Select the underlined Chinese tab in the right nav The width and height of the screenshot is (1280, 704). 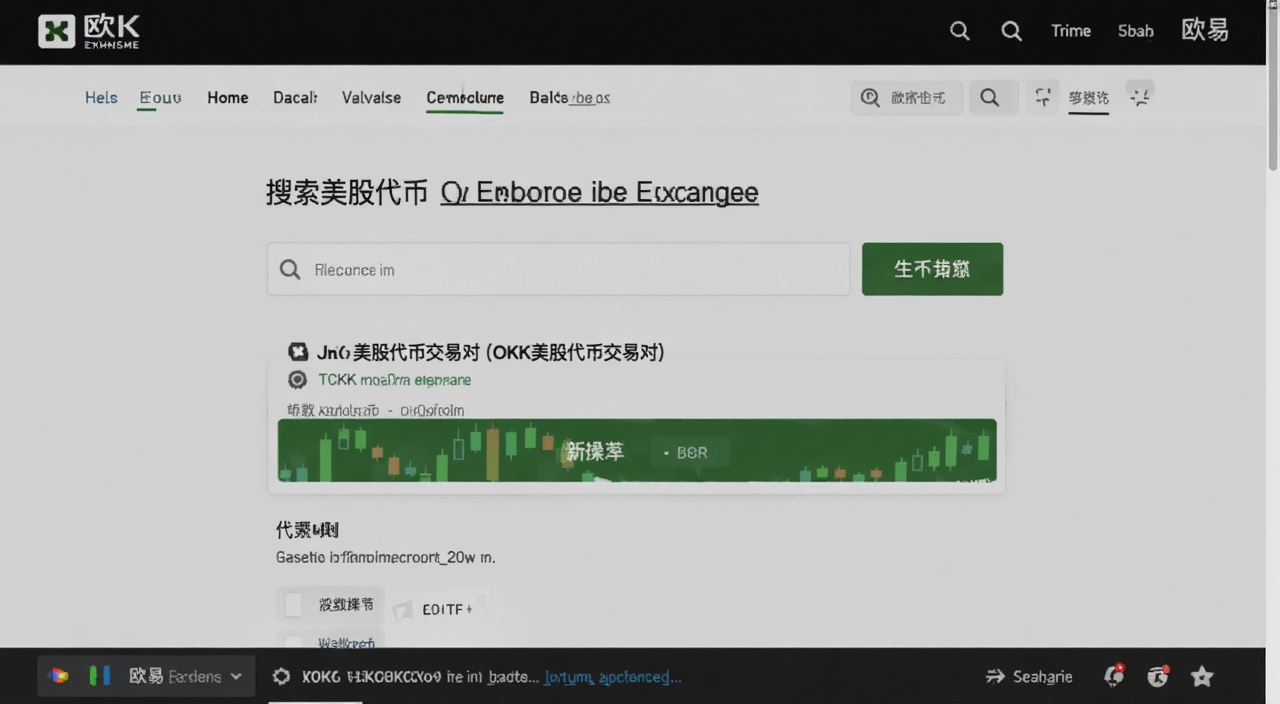tap(1088, 98)
